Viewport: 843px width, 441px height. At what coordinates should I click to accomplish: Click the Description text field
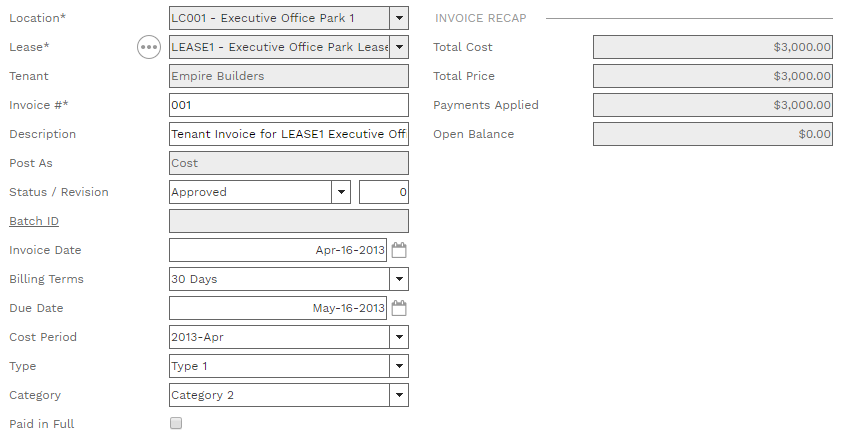coord(289,134)
